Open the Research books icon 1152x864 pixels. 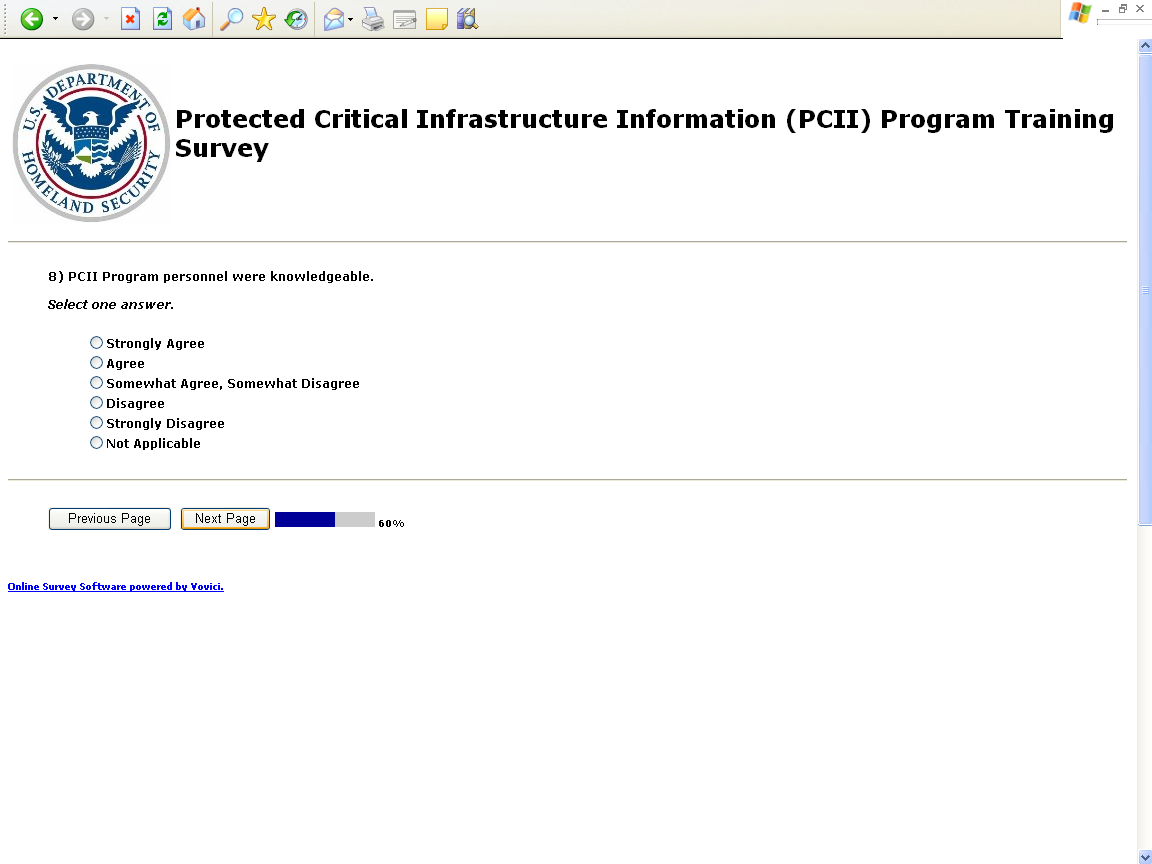pos(467,19)
